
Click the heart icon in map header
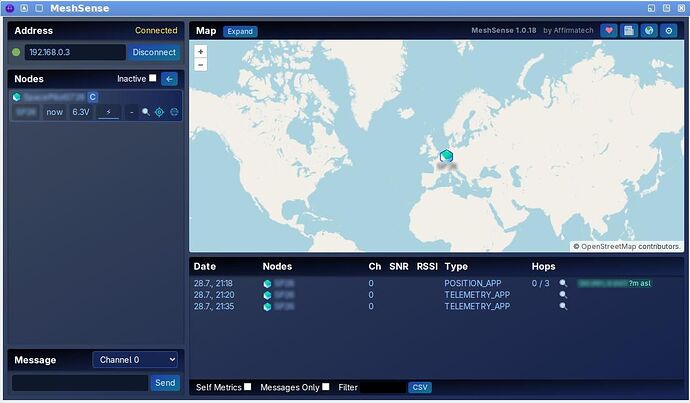click(609, 31)
